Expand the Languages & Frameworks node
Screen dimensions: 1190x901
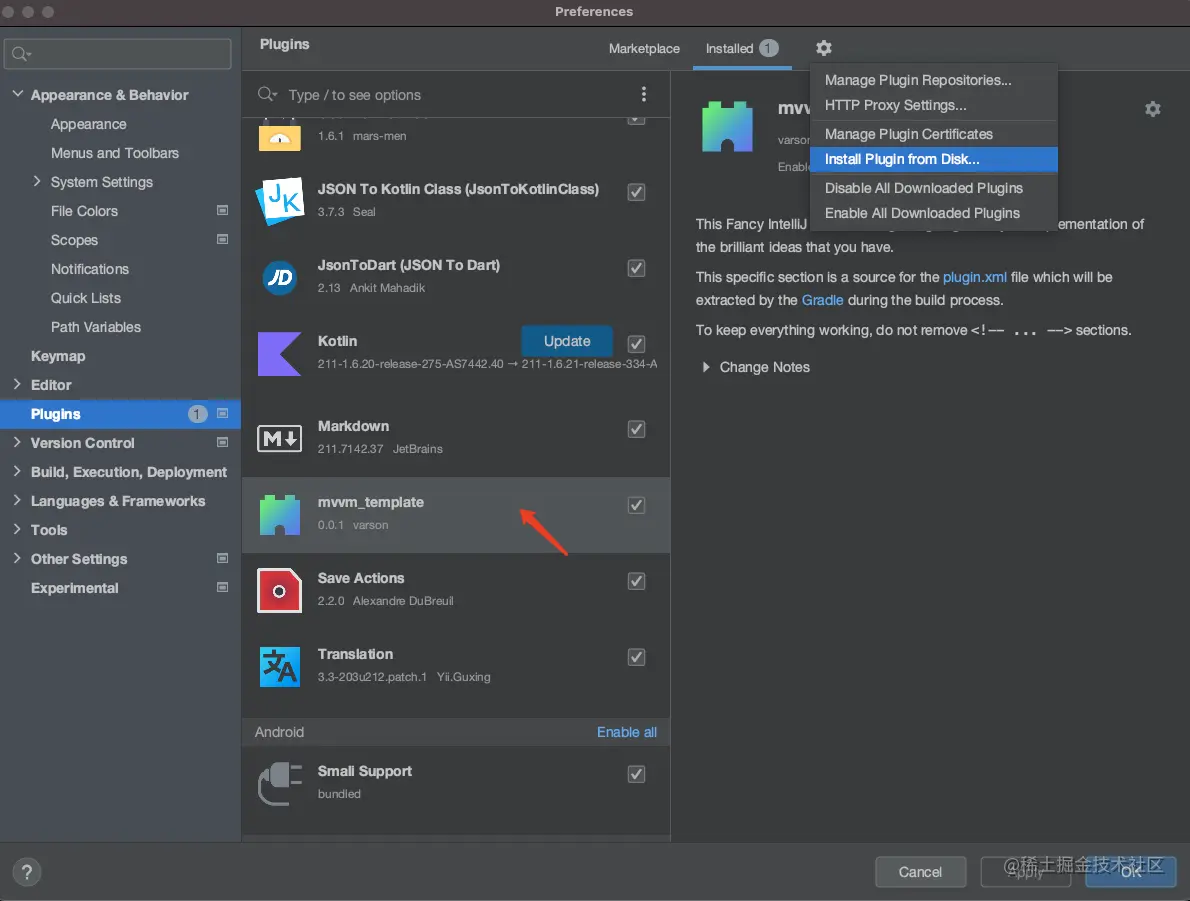coord(17,500)
